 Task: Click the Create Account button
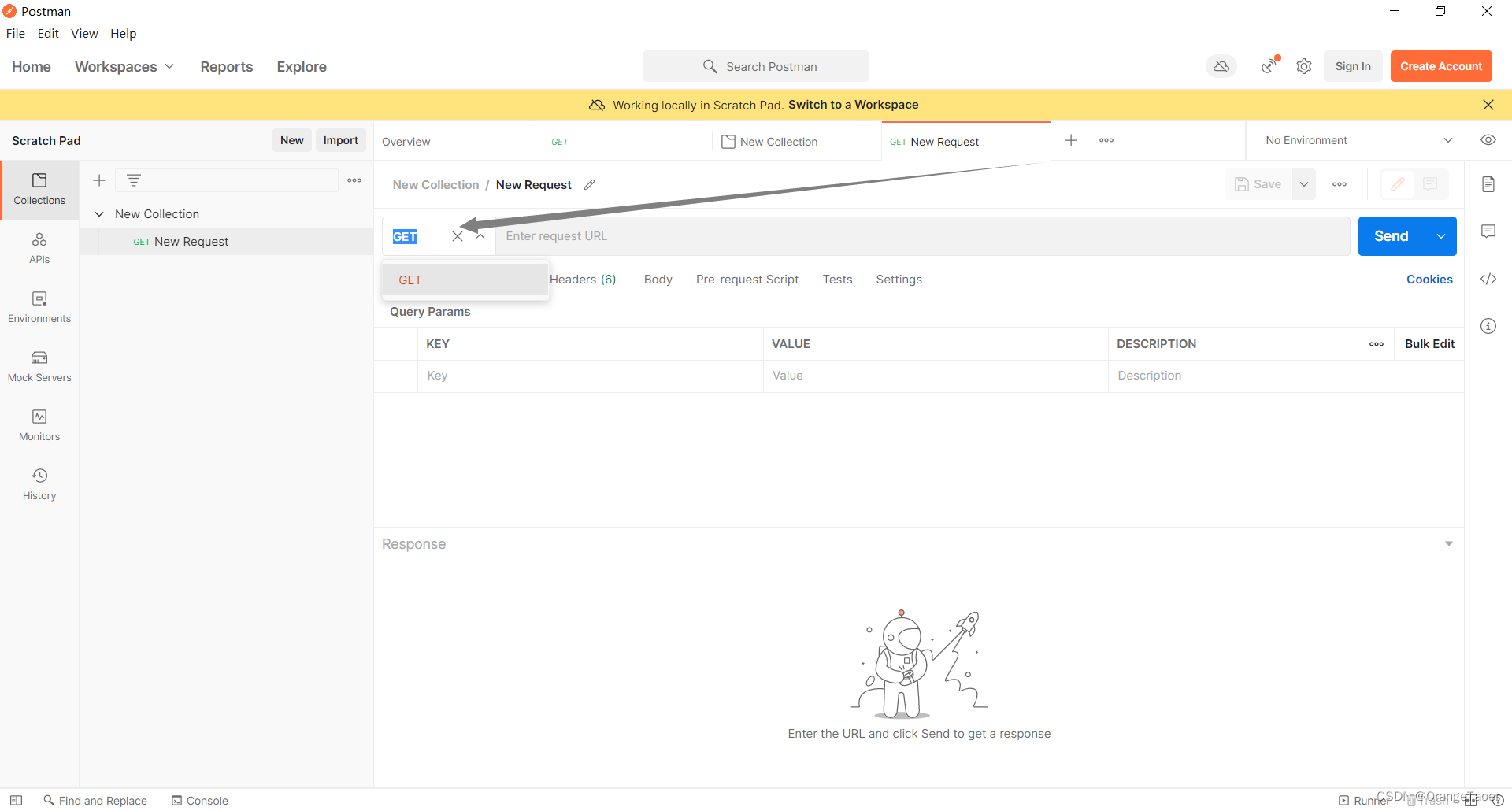(x=1441, y=66)
